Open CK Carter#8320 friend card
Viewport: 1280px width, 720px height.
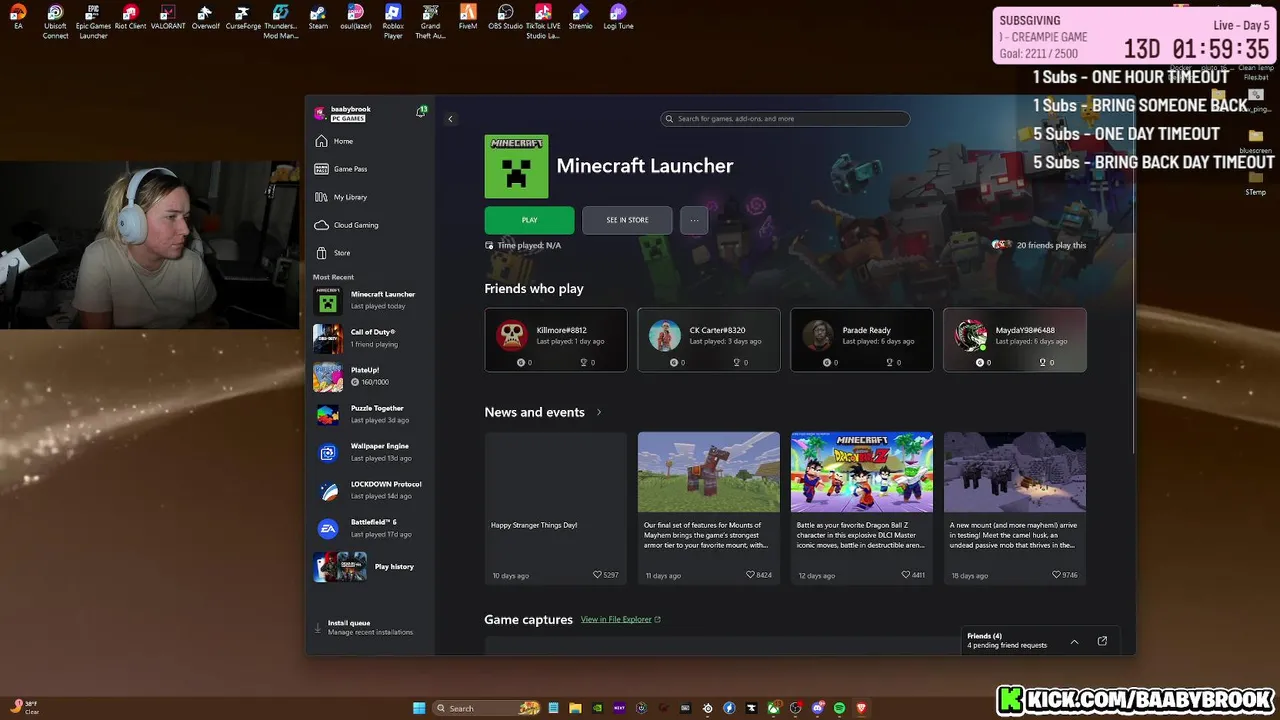coord(709,340)
